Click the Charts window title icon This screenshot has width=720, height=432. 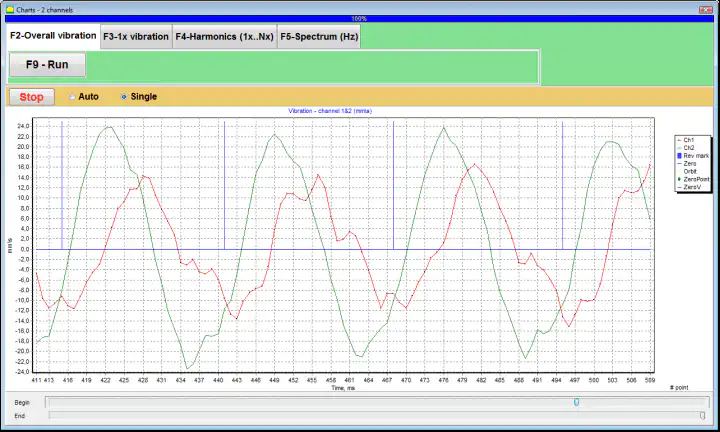click(x=10, y=9)
